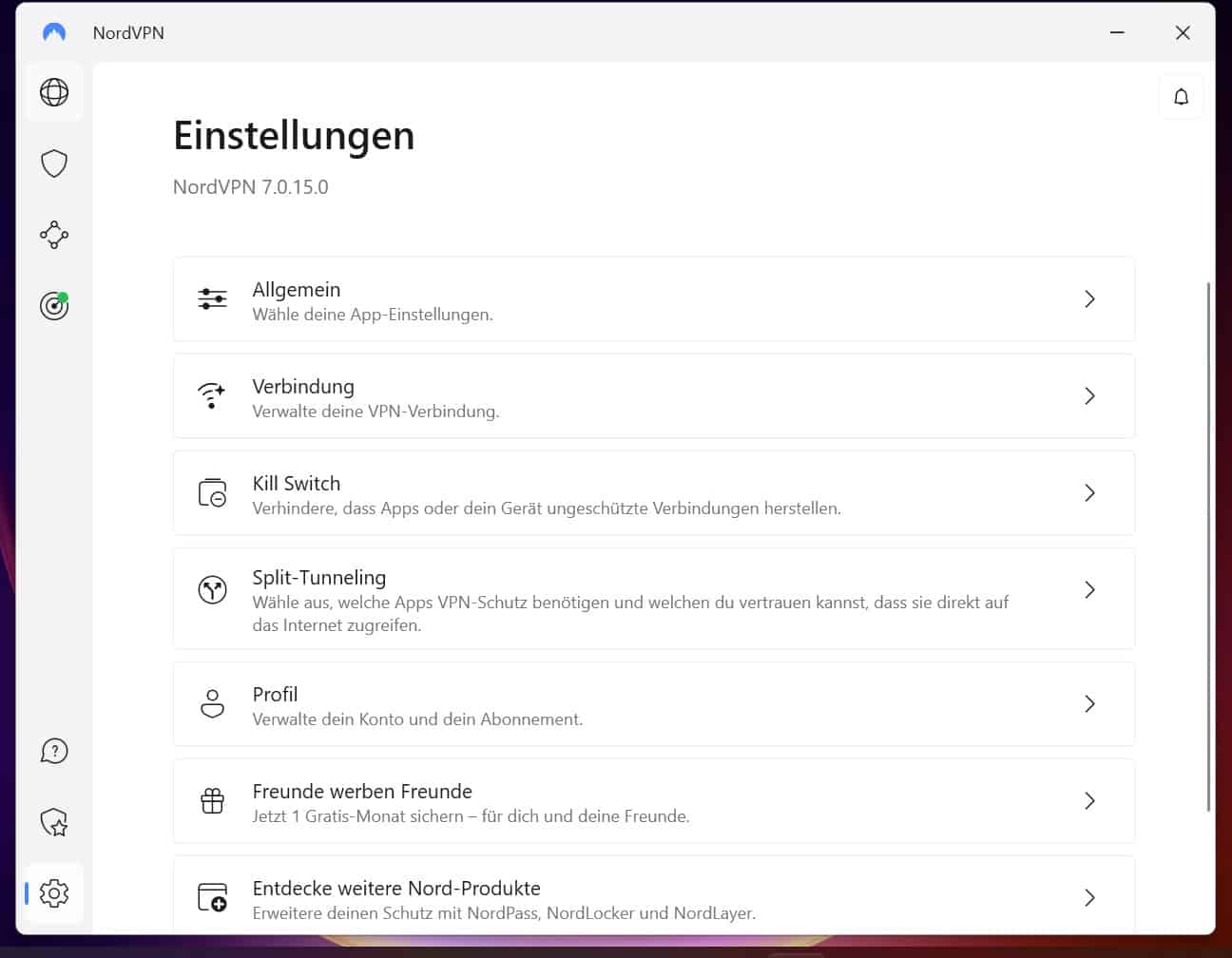
Task: Click the Einstellungen page heading
Action: click(294, 137)
